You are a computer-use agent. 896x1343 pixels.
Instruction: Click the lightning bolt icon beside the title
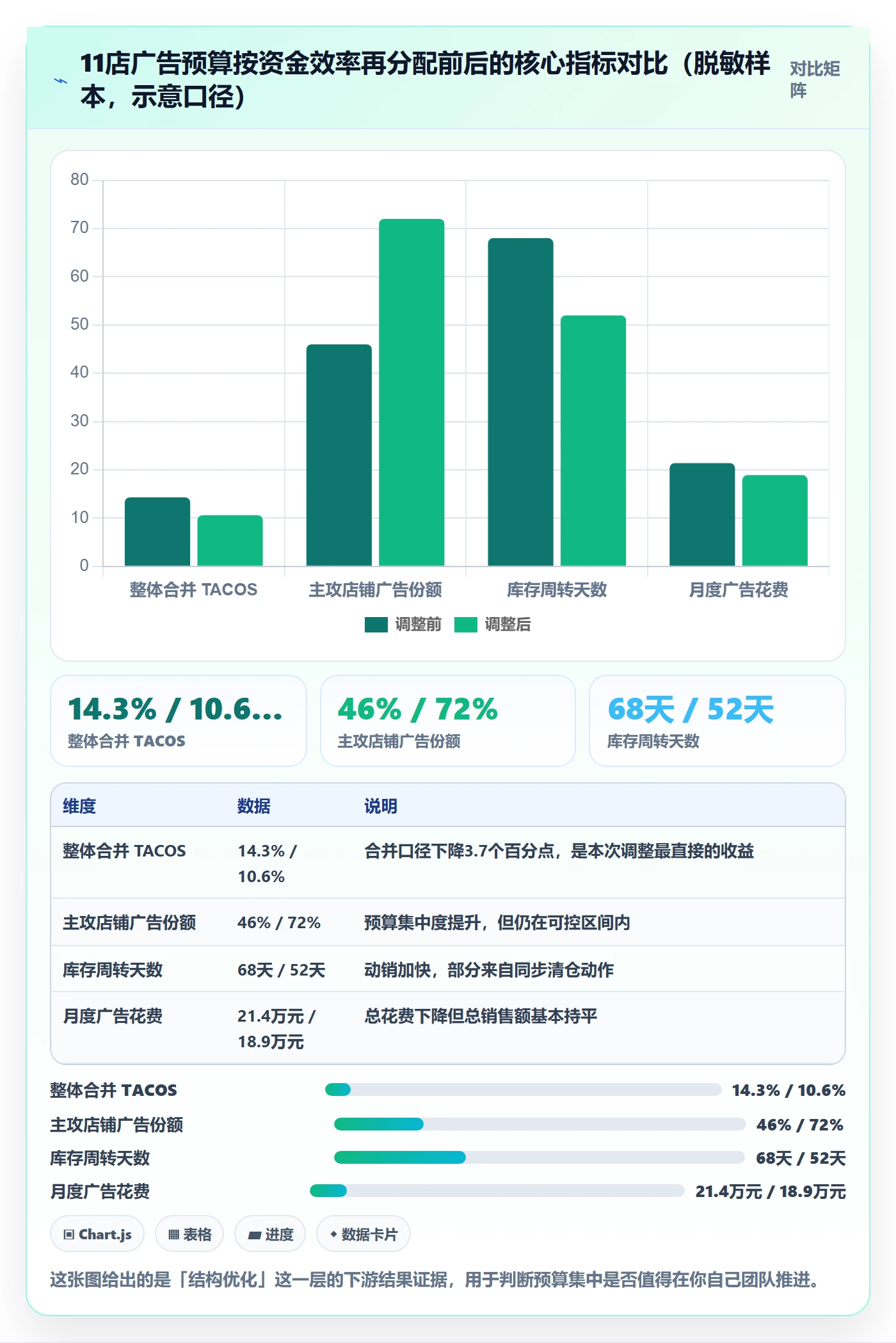click(61, 81)
